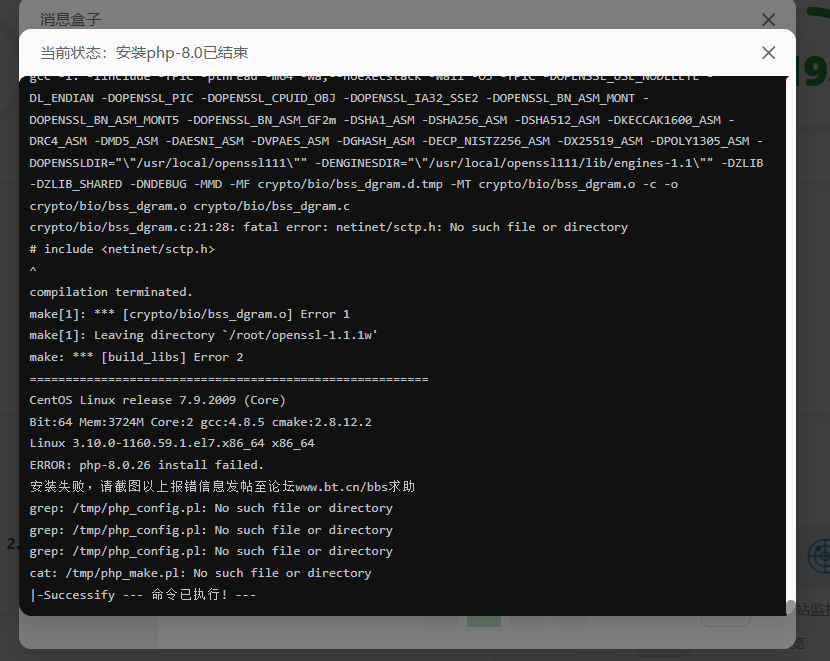
Task: Click the 'Leaving directory /root/openssl-1.1.1w' line
Action: tap(203, 336)
